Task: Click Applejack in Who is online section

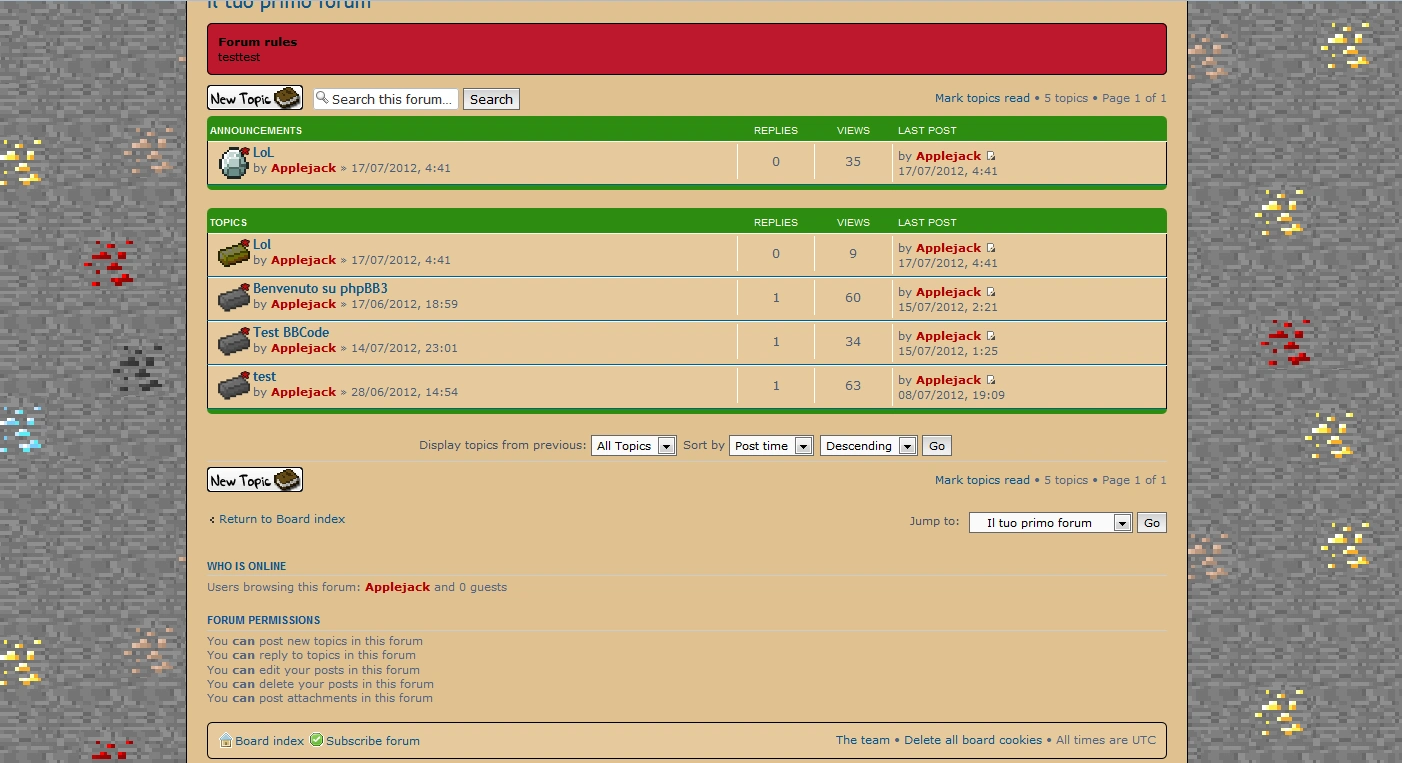Action: (x=397, y=587)
